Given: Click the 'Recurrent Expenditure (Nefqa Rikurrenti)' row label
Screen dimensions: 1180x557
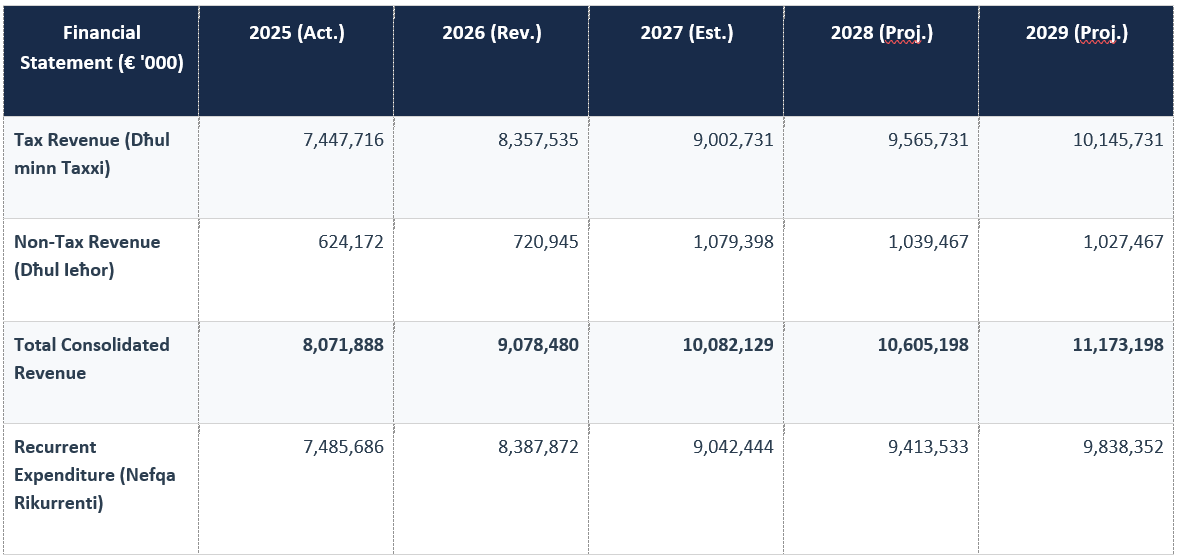Looking at the screenshot, I should point(95,475).
